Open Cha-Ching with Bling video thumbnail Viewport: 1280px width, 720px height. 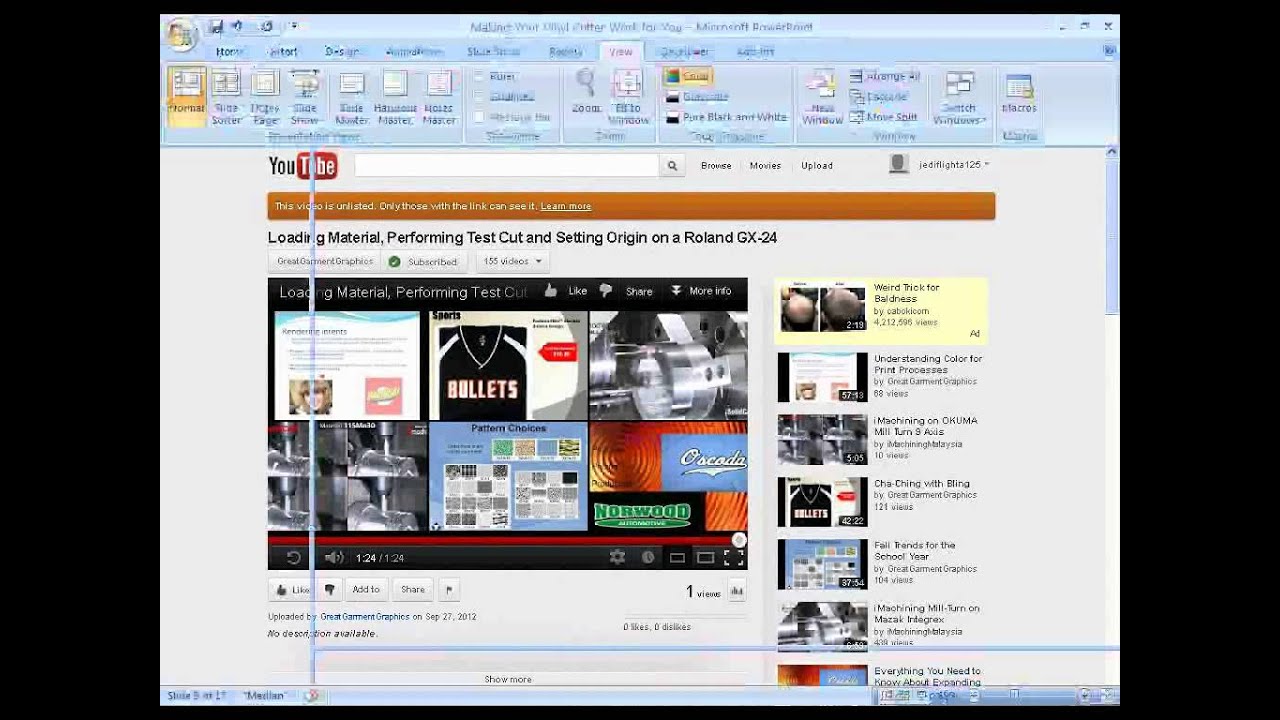823,502
